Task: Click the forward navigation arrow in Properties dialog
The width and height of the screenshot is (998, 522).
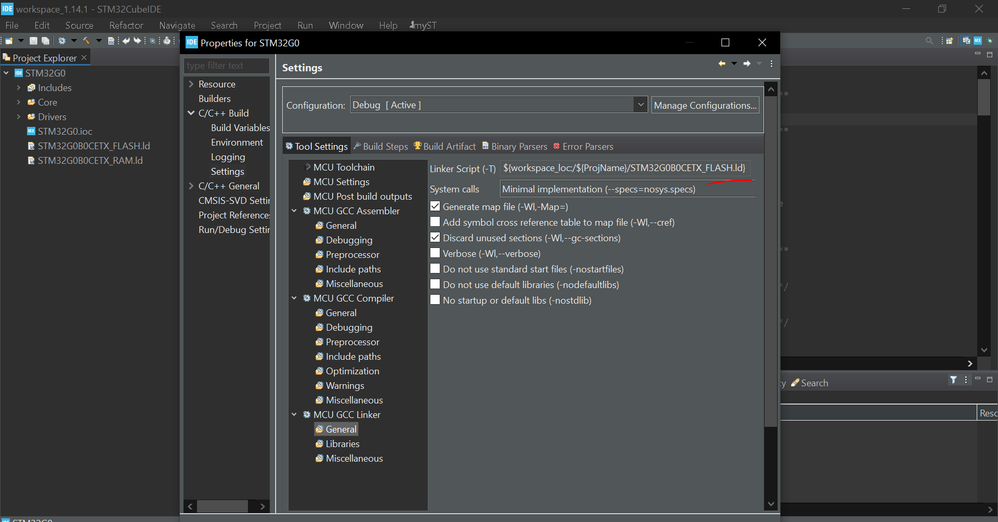Action: coord(746,64)
